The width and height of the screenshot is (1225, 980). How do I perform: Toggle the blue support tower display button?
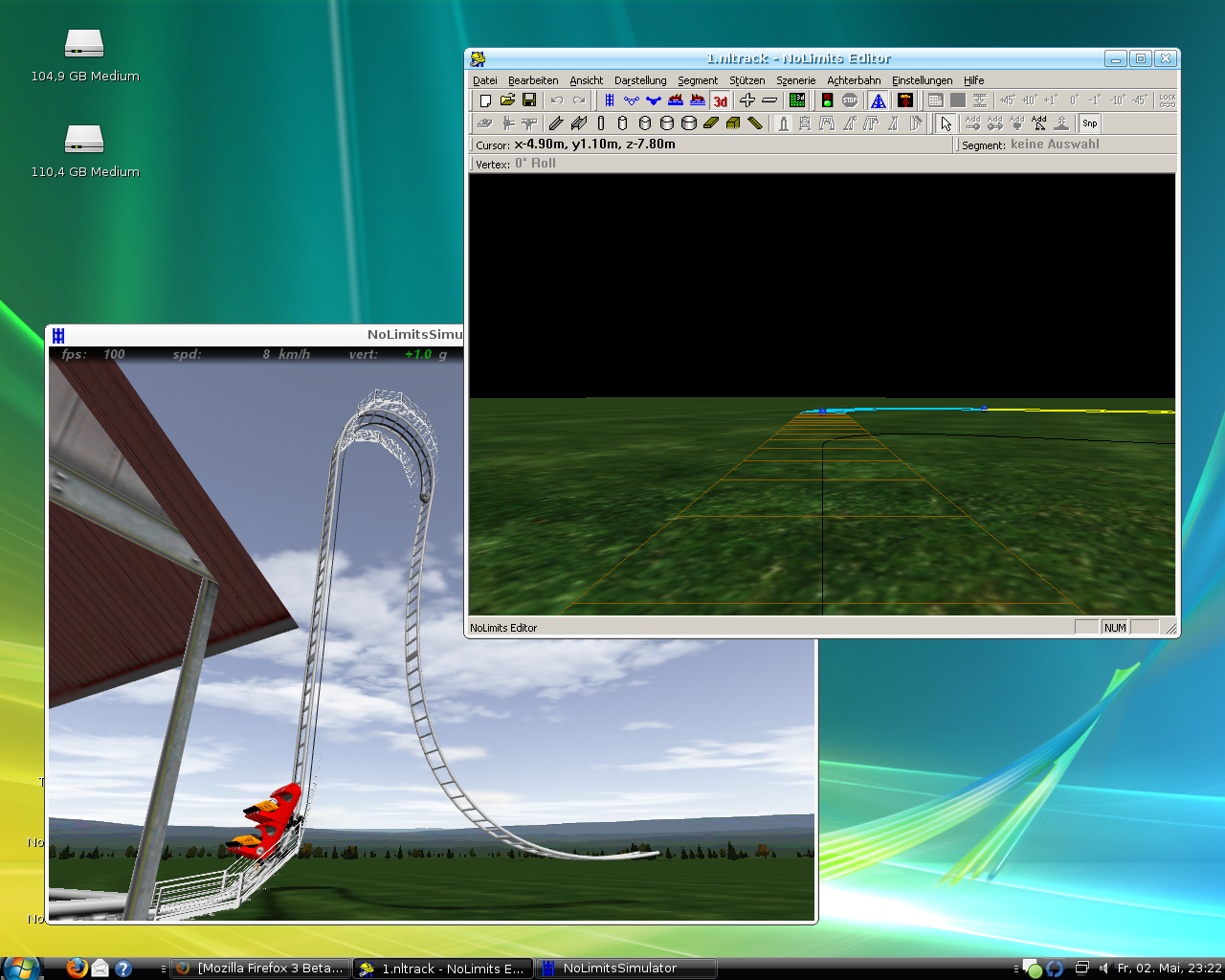(878, 100)
